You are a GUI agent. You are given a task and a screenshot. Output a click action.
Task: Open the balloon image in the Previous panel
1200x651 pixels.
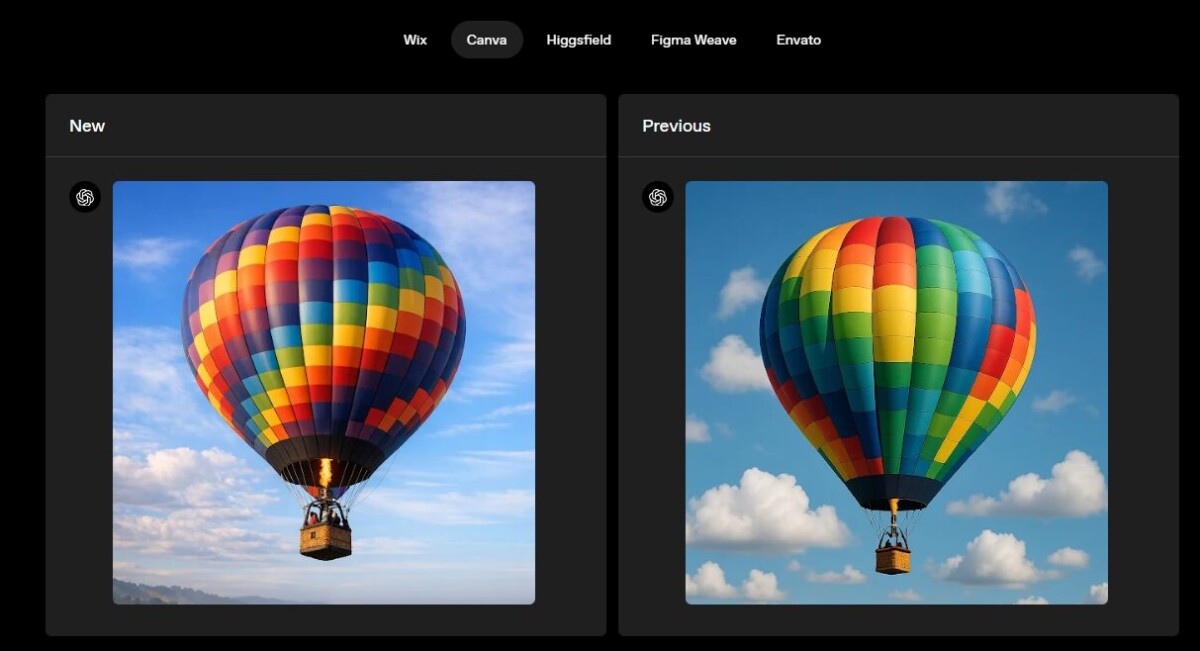click(896, 390)
